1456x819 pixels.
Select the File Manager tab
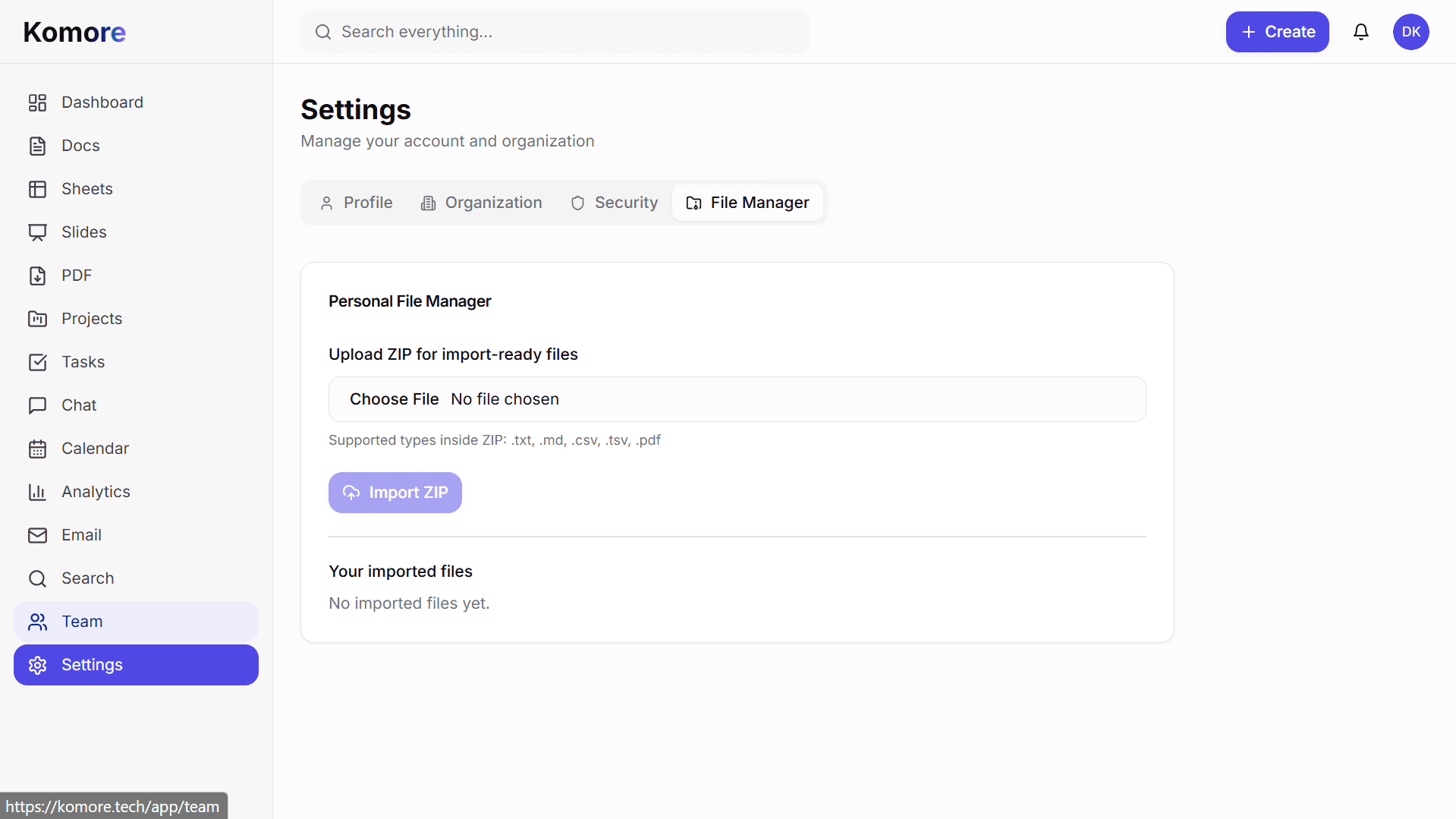pos(747,202)
